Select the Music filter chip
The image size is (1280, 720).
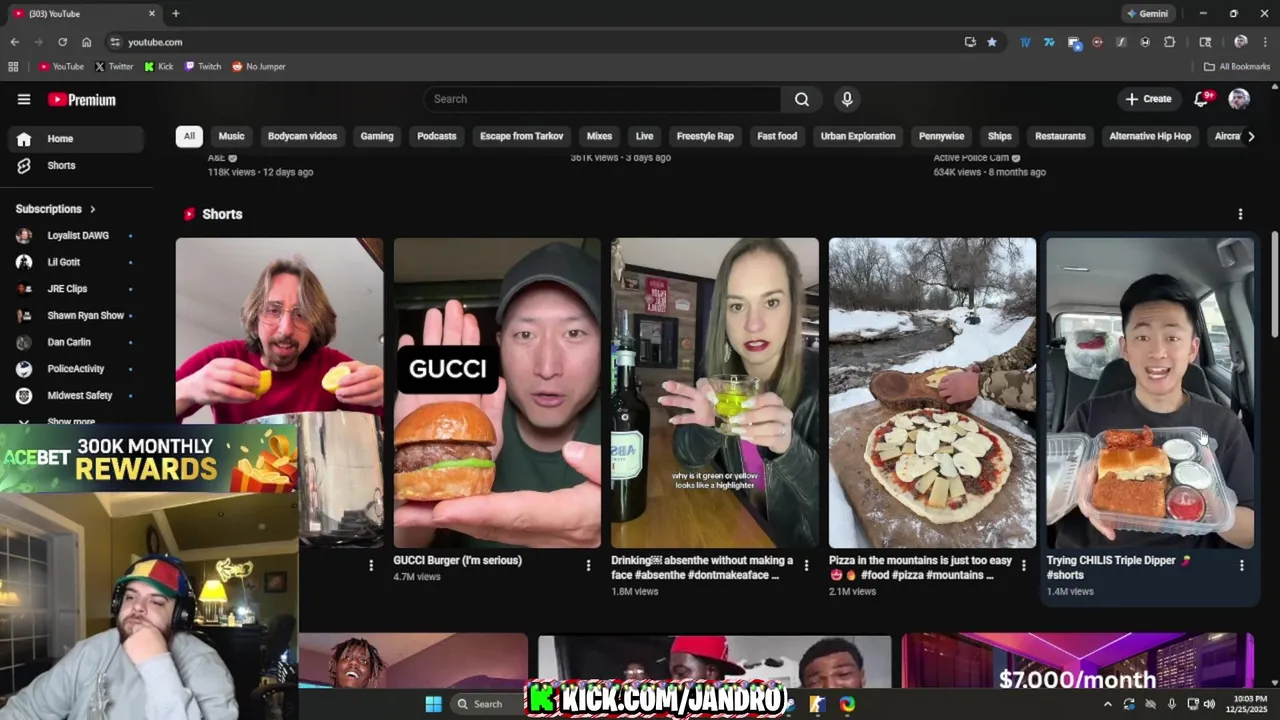231,136
